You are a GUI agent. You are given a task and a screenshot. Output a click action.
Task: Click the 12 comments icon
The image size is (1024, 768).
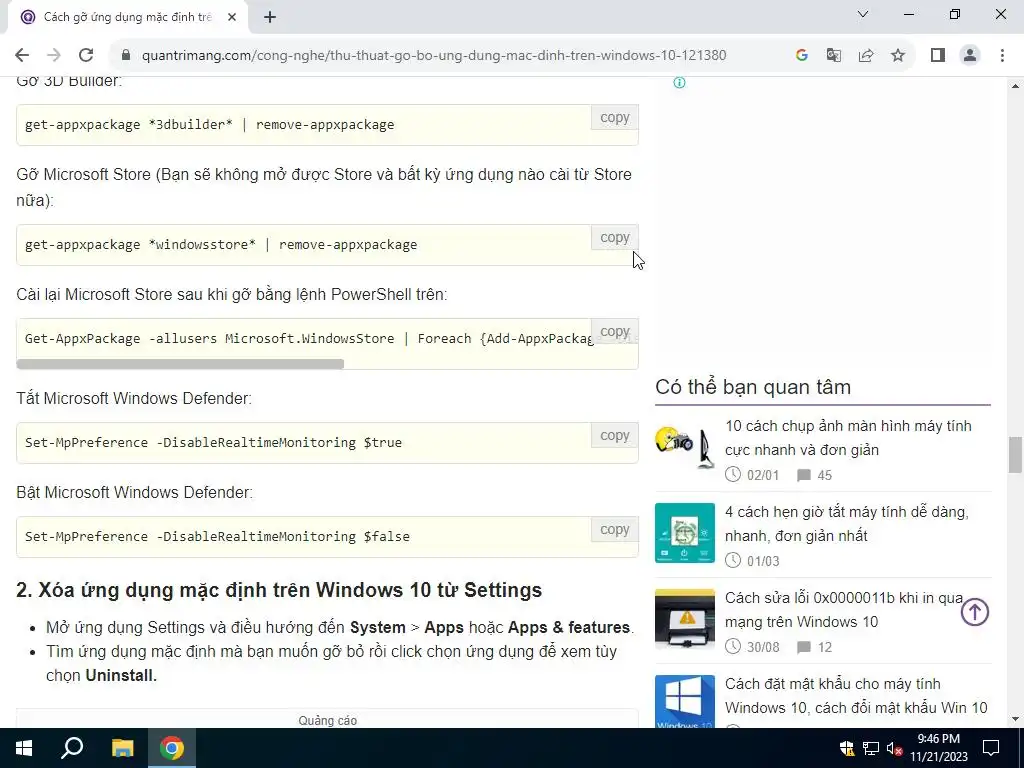803,647
